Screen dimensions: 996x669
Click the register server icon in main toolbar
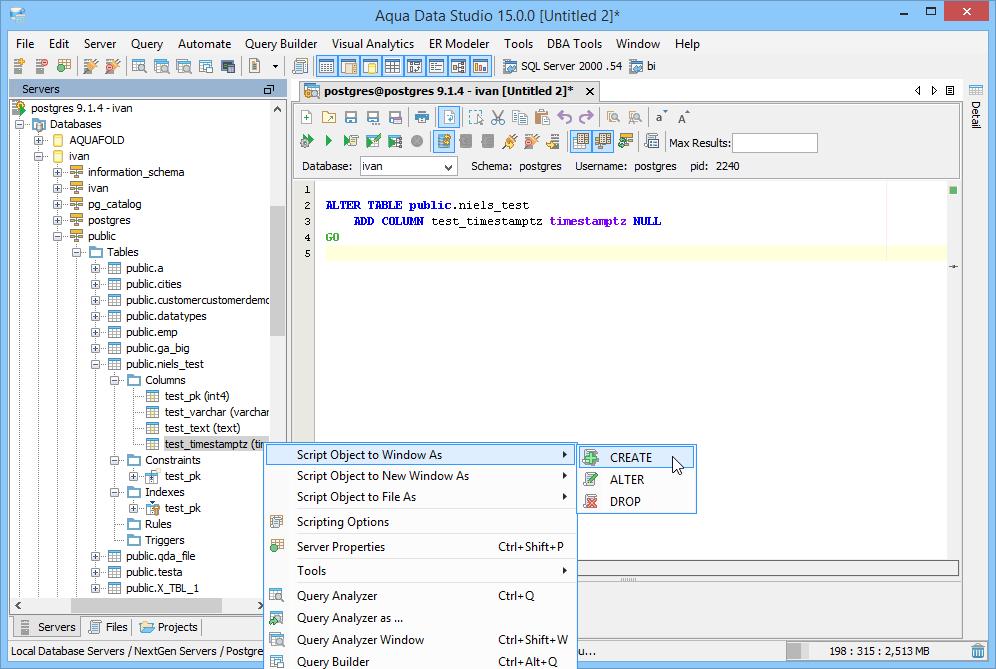[19, 65]
